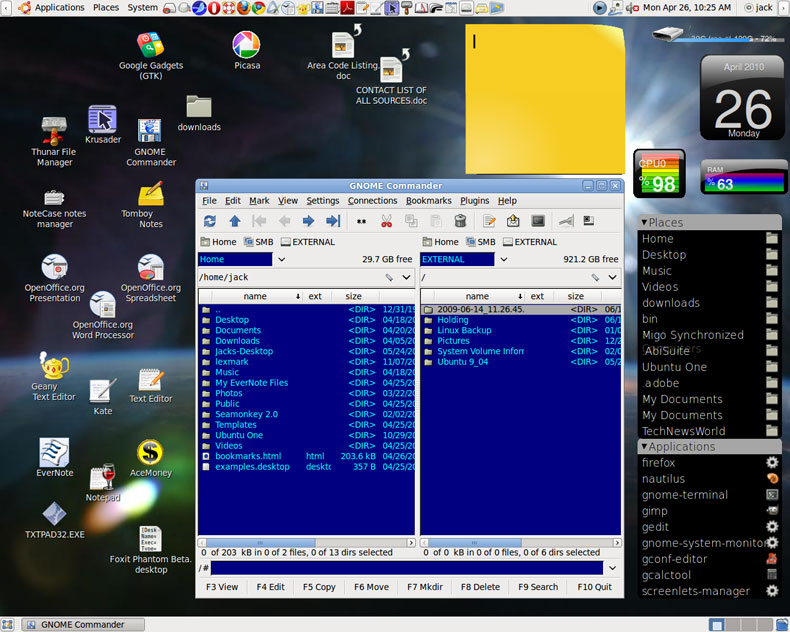The image size is (790, 632).
Task: Open the left panel Home device dropdown
Action: [x=282, y=259]
